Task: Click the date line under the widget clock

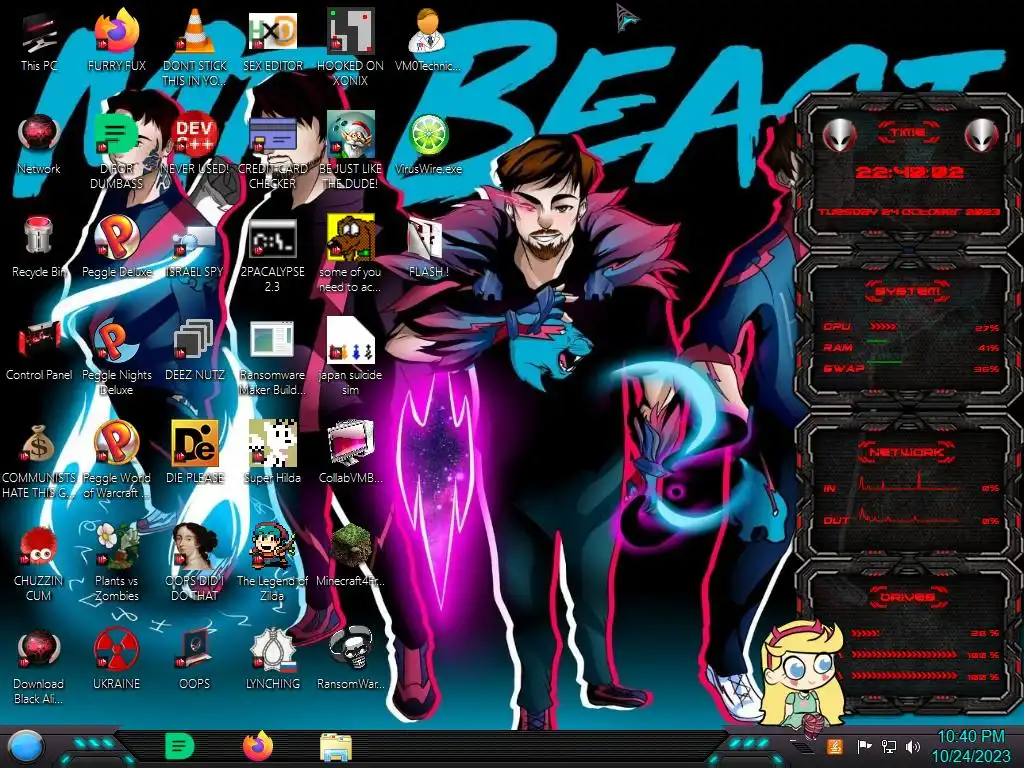Action: 909,212
